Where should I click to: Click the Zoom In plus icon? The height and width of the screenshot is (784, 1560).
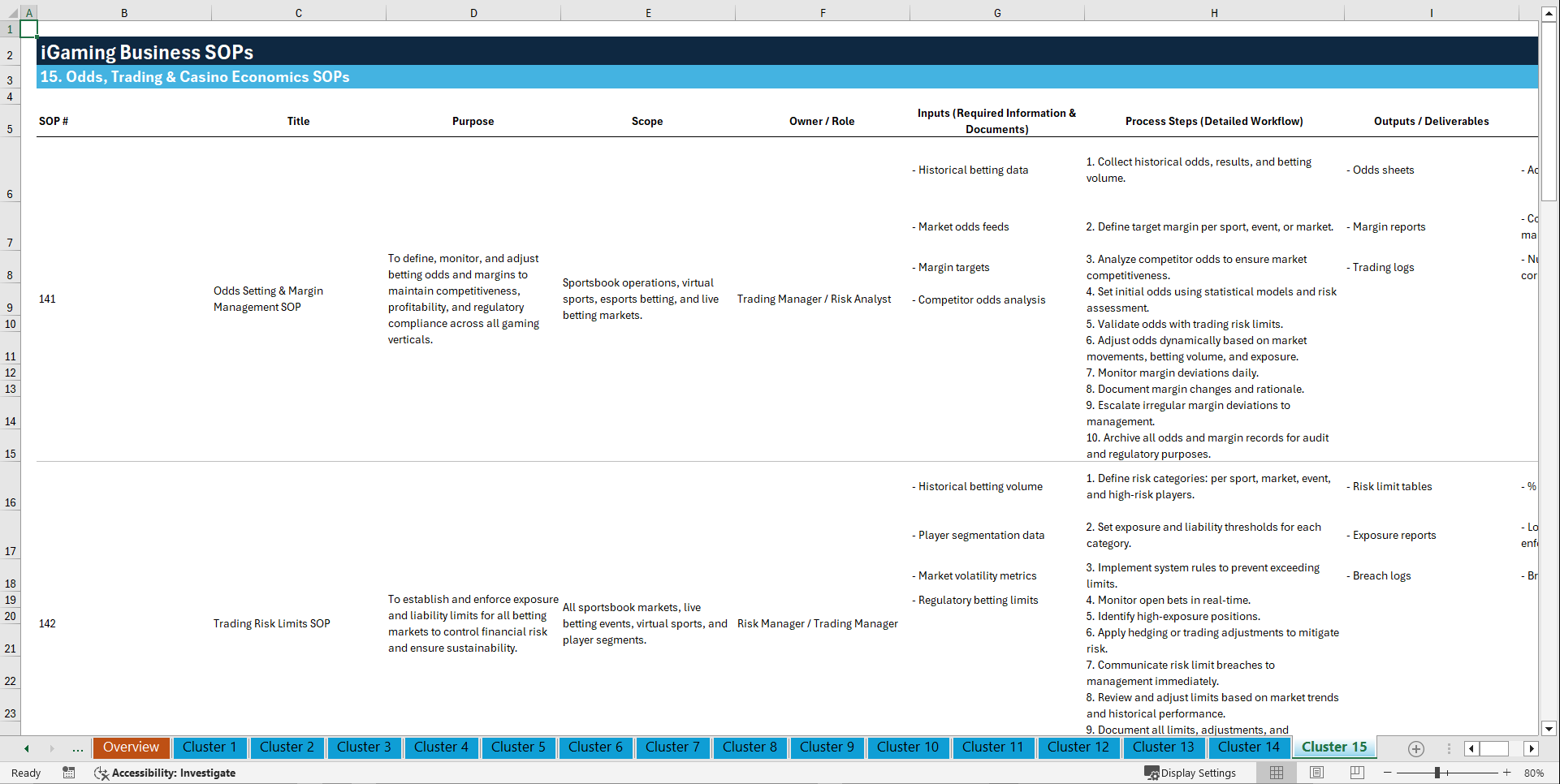pos(1507,773)
